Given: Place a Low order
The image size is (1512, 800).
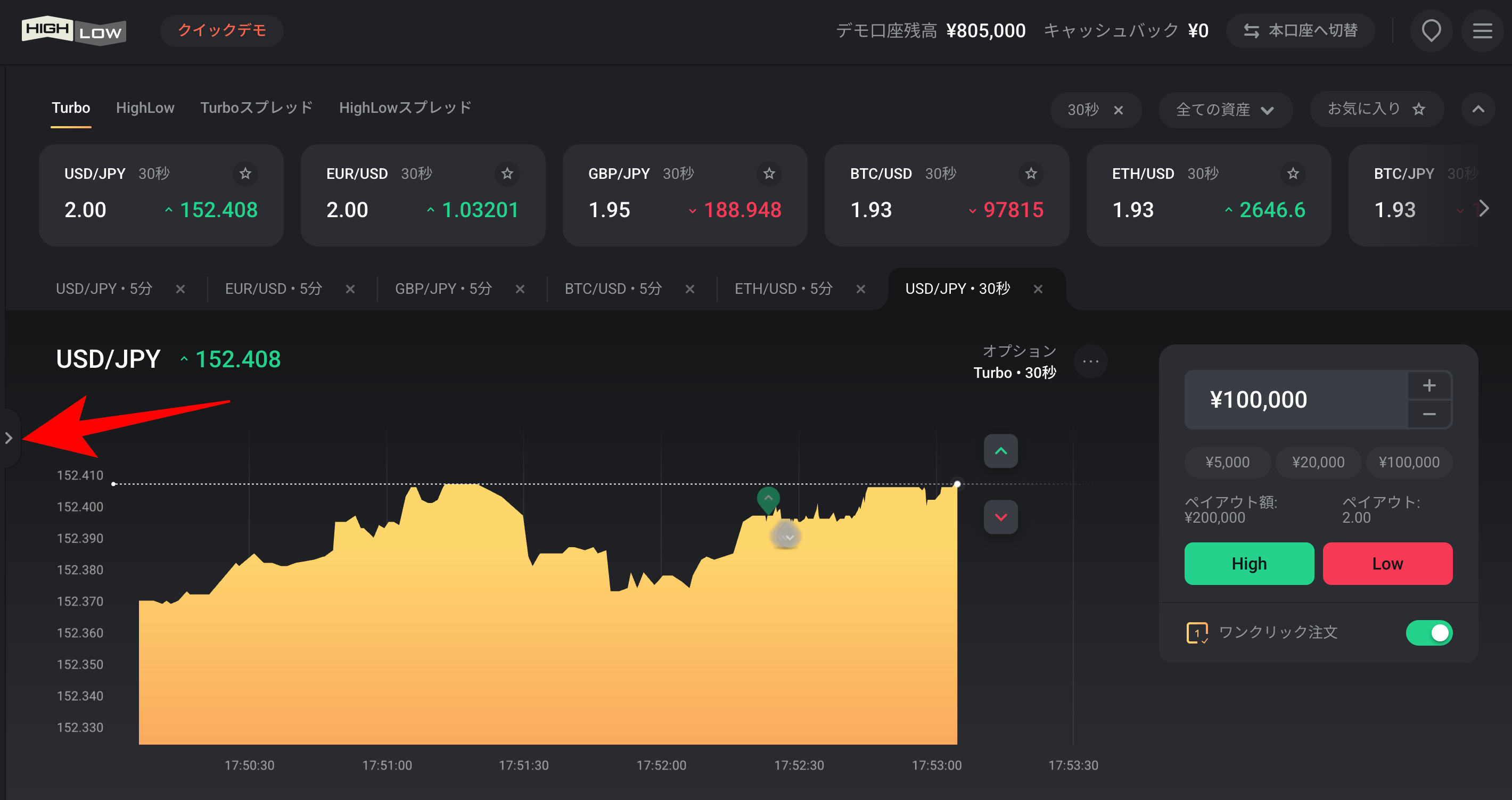Looking at the screenshot, I should pyautogui.click(x=1387, y=564).
